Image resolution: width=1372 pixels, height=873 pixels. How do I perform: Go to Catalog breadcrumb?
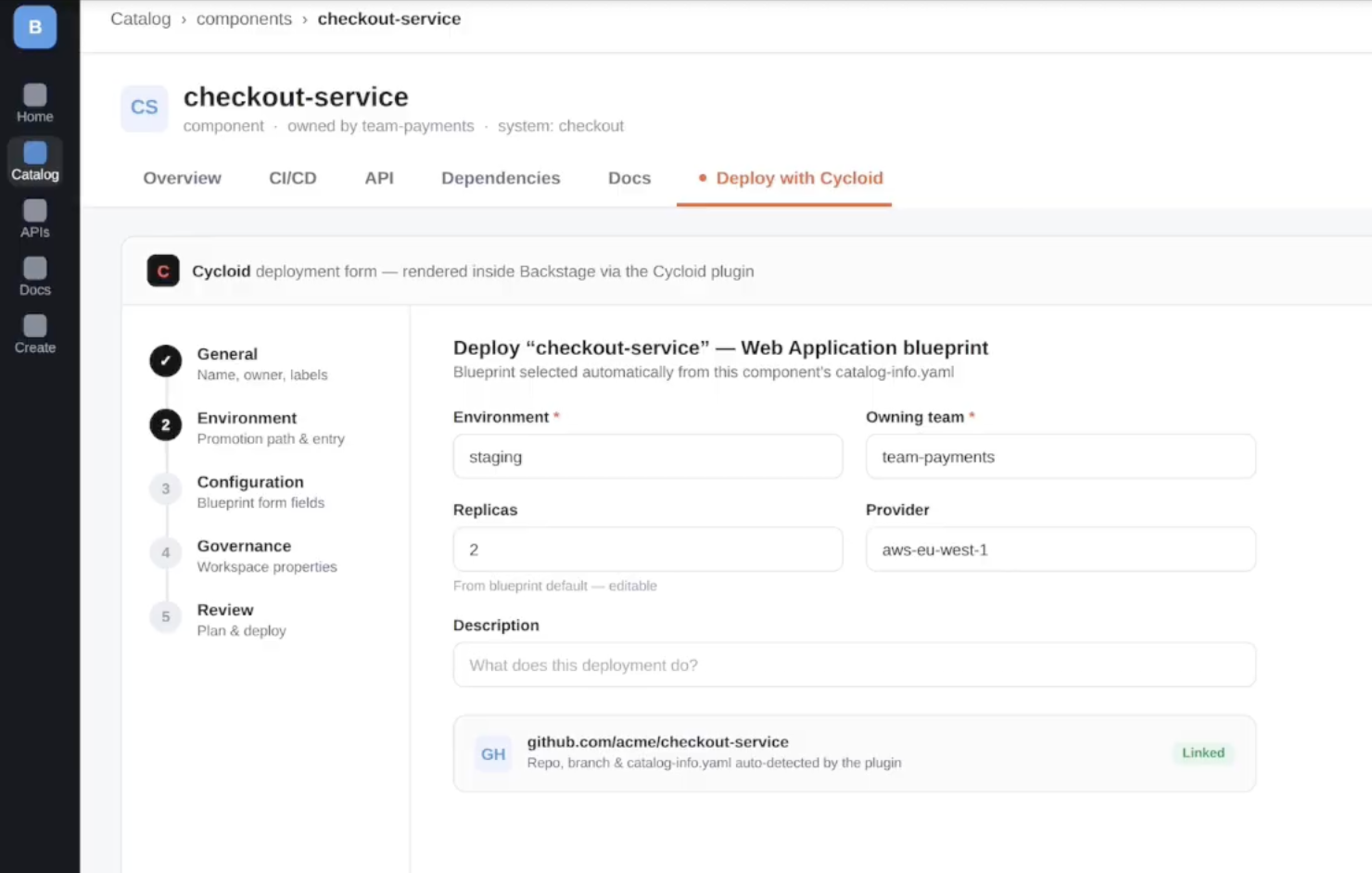(x=141, y=19)
